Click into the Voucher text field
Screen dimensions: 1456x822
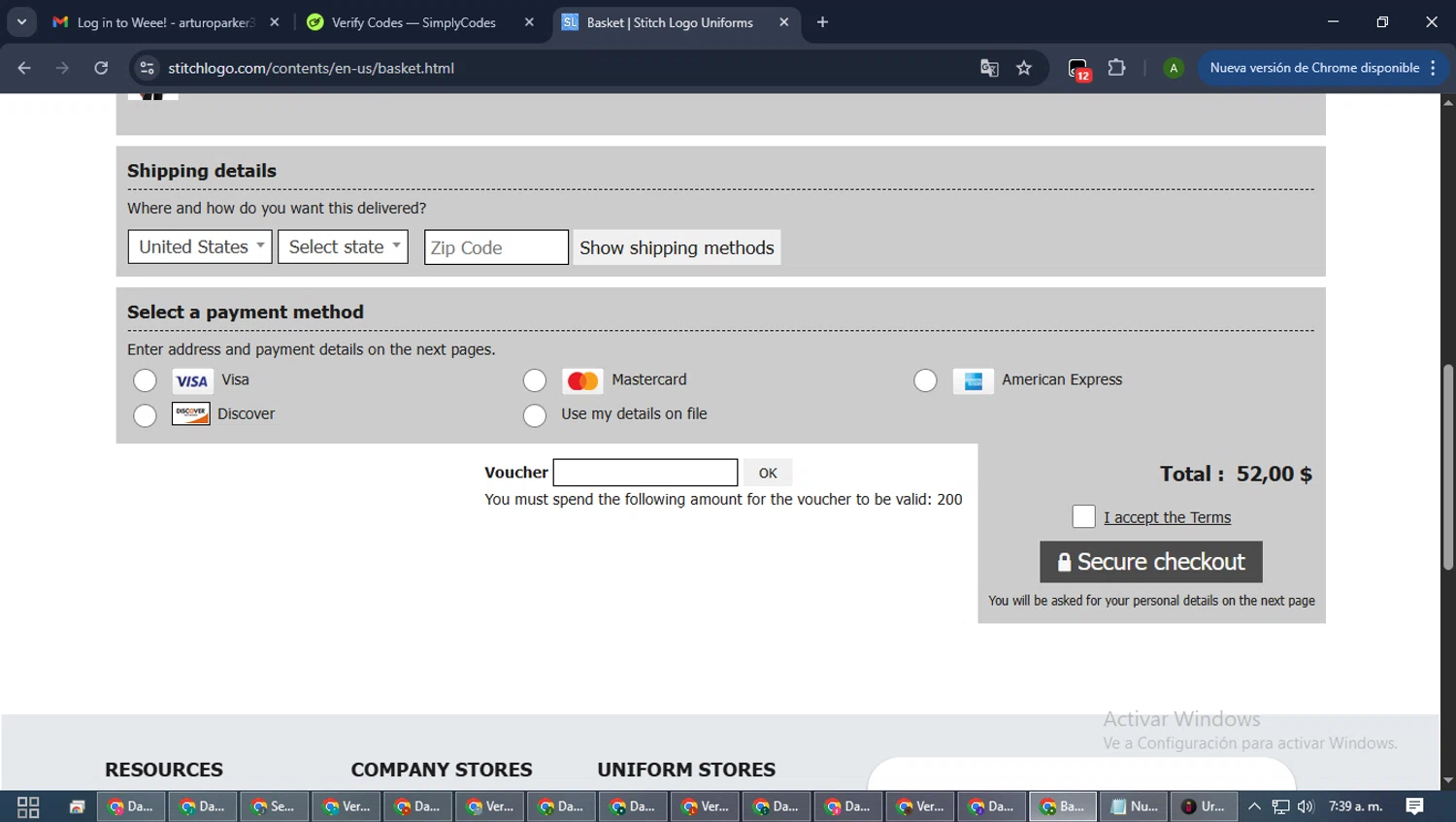[645, 473]
